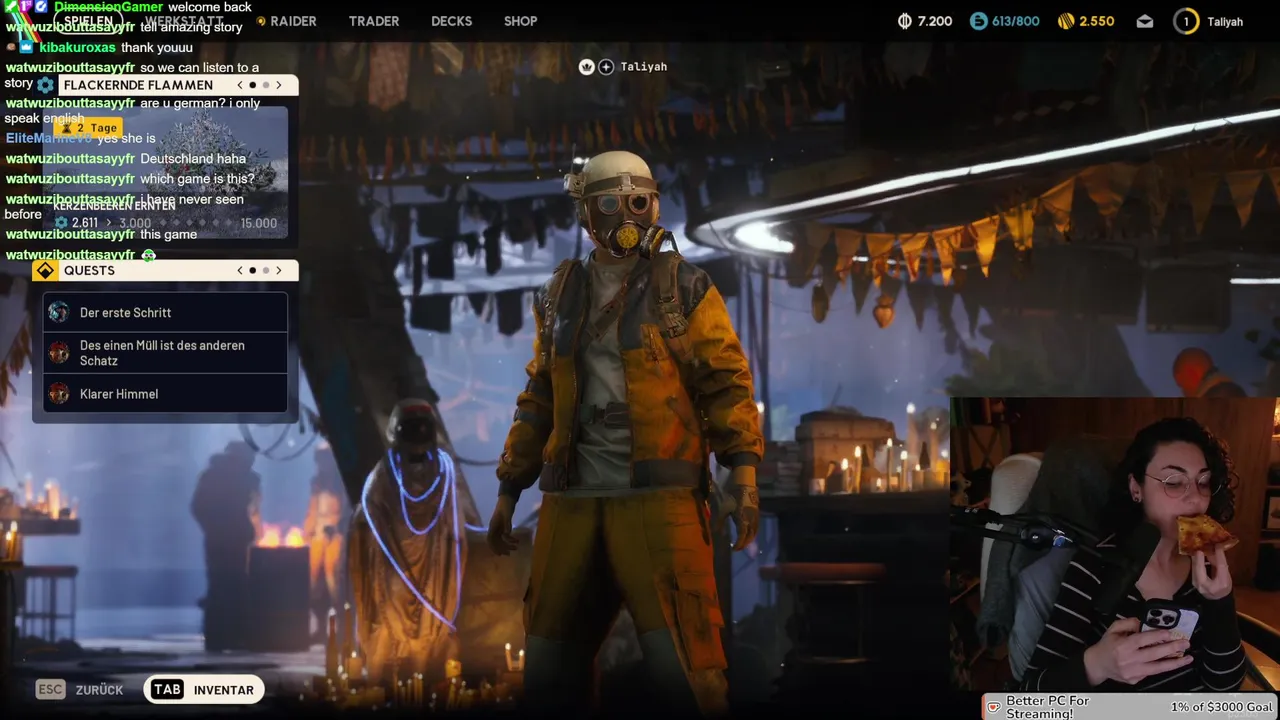The image size is (1280, 720).
Task: Select first page dot in Flackernde Flammen header
Action: (x=253, y=85)
